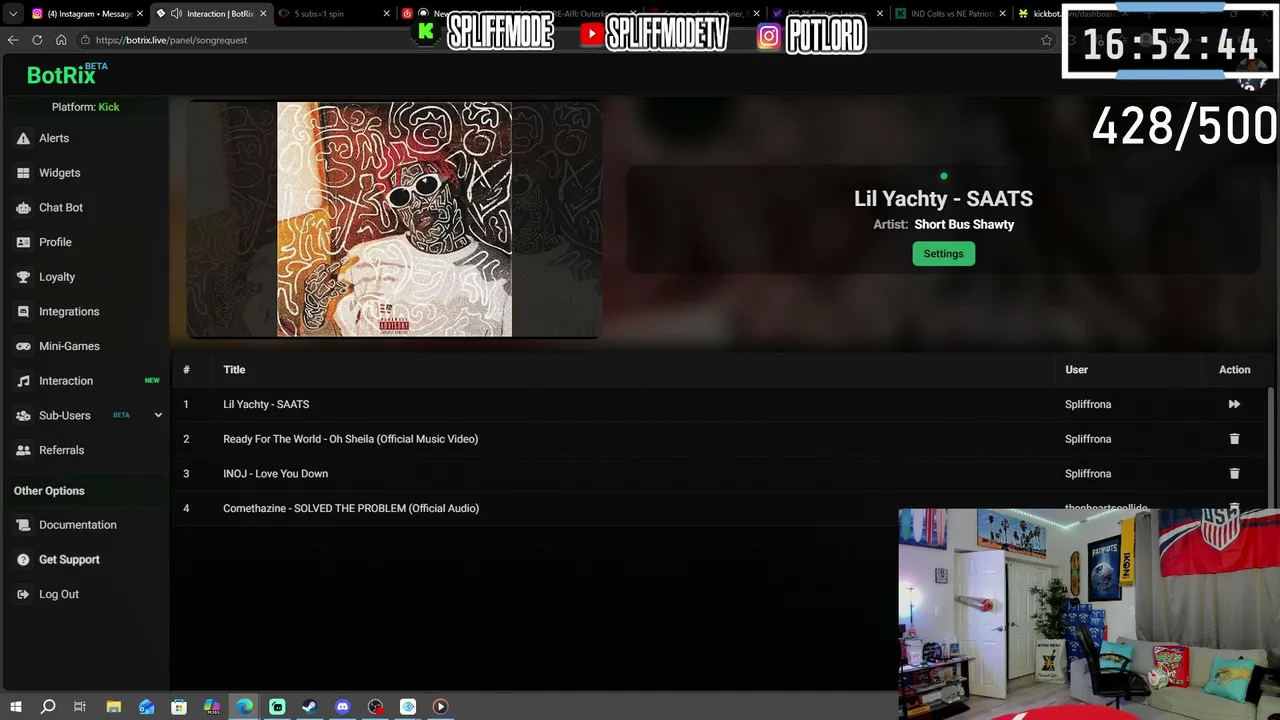
Task: Click the Sub-Users people icon
Action: pyautogui.click(x=23, y=416)
